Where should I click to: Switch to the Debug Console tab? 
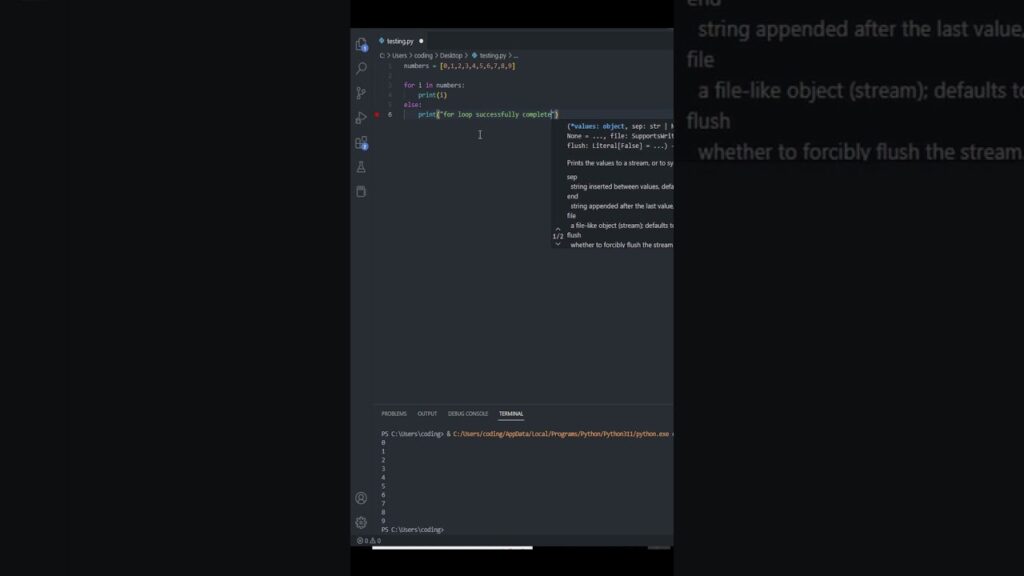point(468,414)
